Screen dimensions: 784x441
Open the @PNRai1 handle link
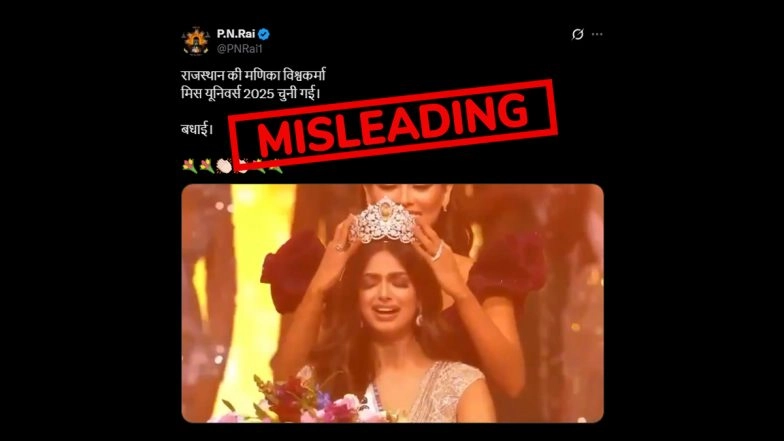click(x=240, y=48)
